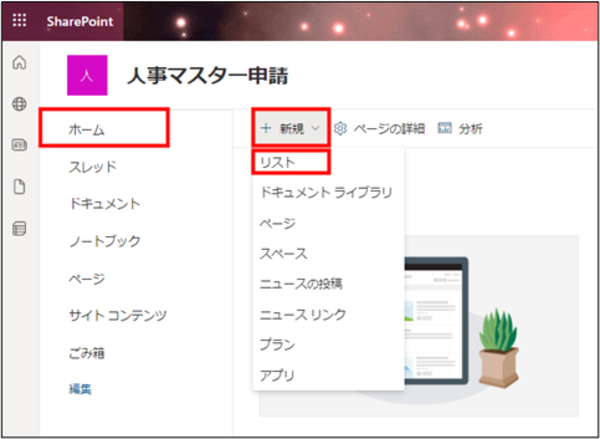
Task: Open ノートブック in the left navigation
Action: [105, 241]
